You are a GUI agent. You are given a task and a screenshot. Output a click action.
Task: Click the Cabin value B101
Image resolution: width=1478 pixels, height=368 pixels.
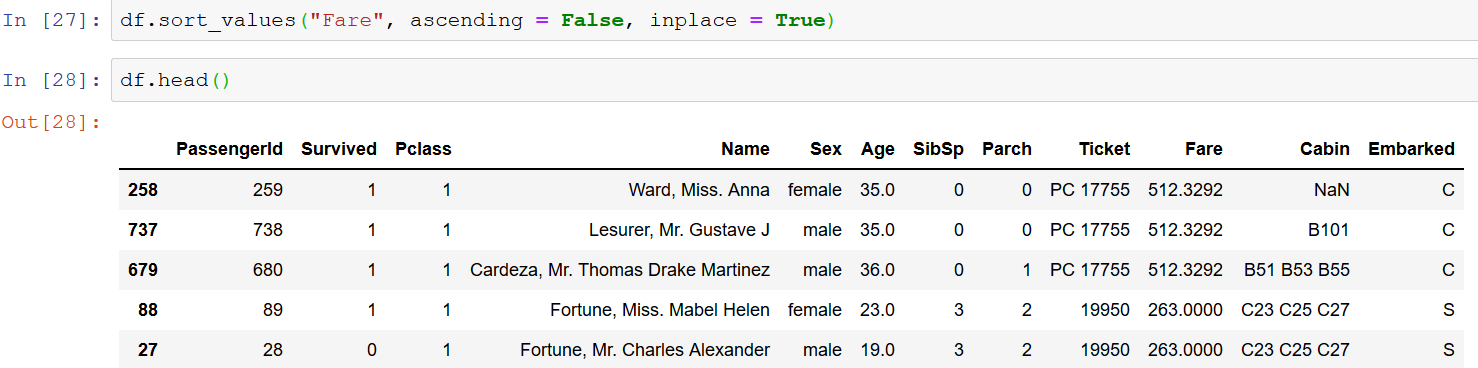pyautogui.click(x=1329, y=229)
